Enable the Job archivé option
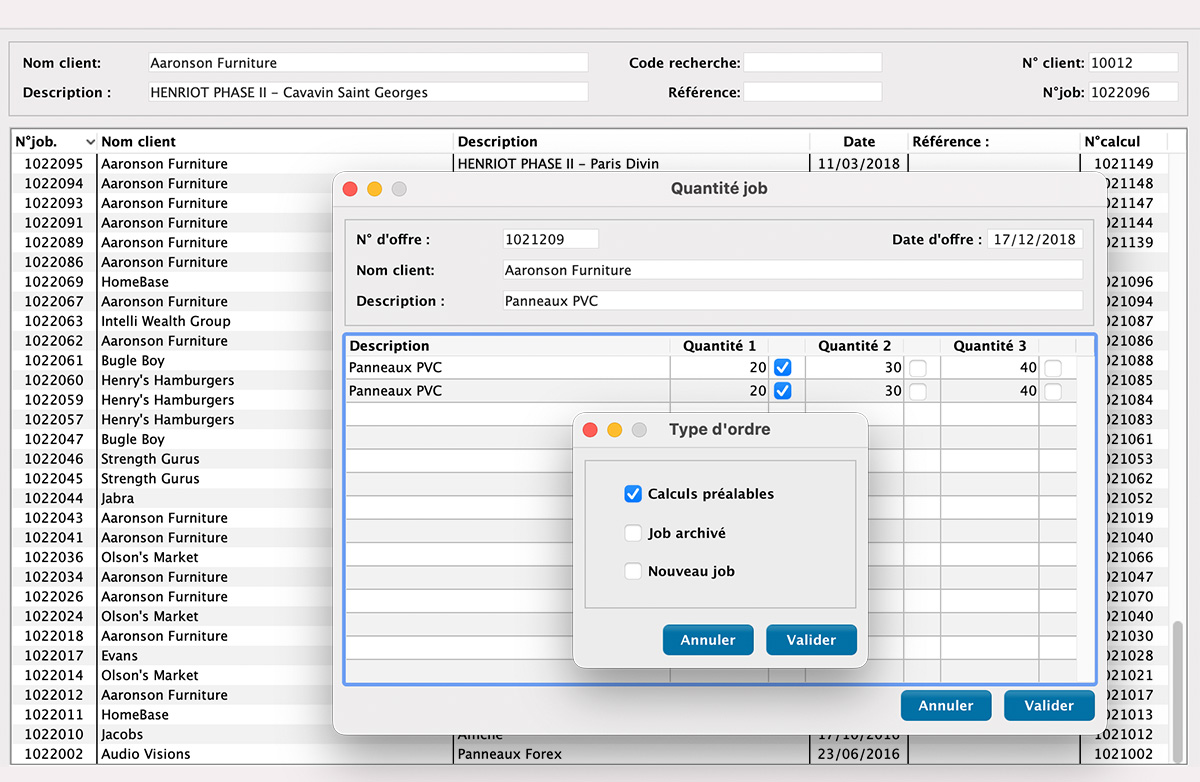This screenshot has width=1200, height=782. coord(633,533)
